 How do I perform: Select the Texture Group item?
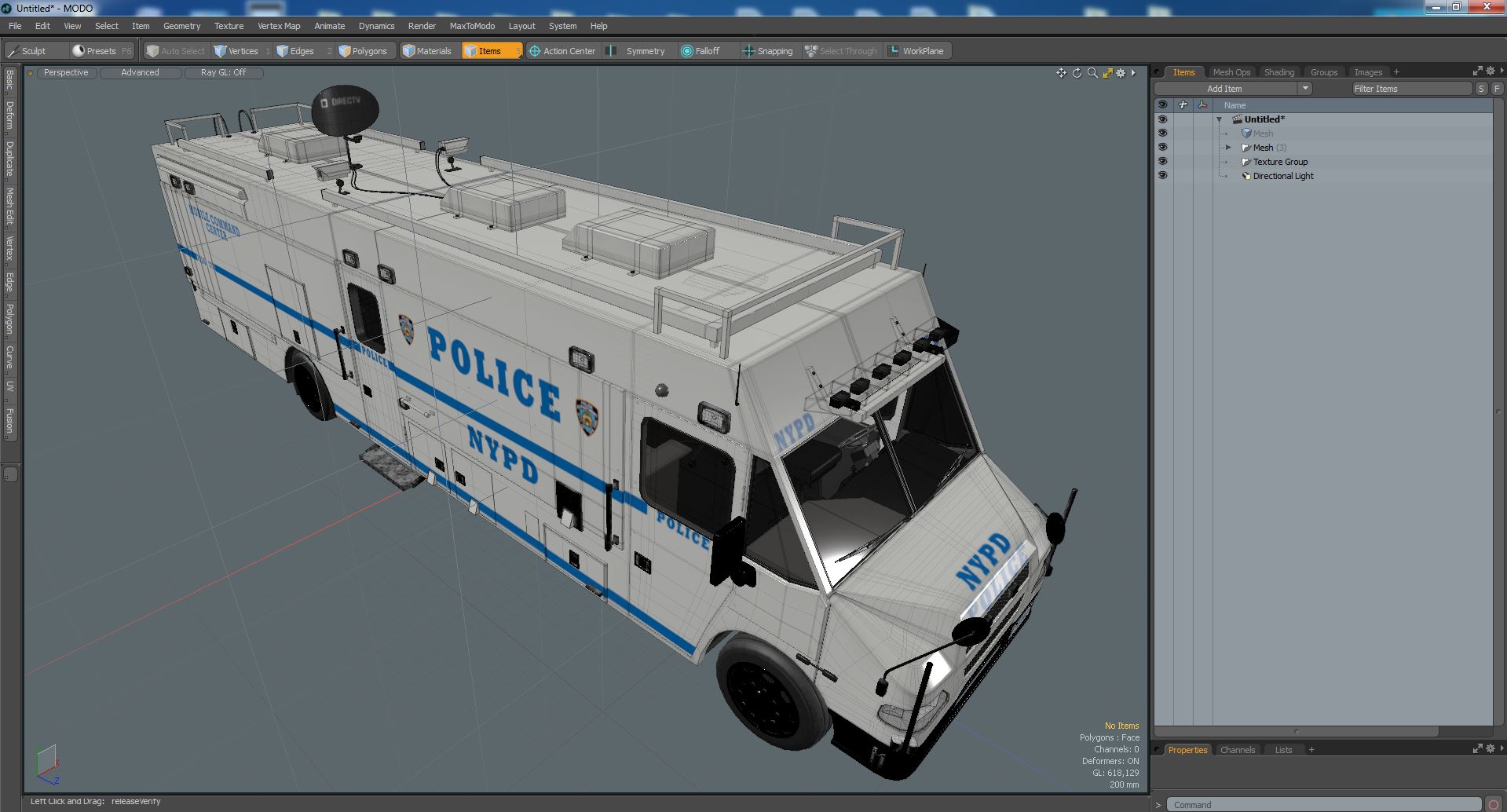pyautogui.click(x=1280, y=162)
